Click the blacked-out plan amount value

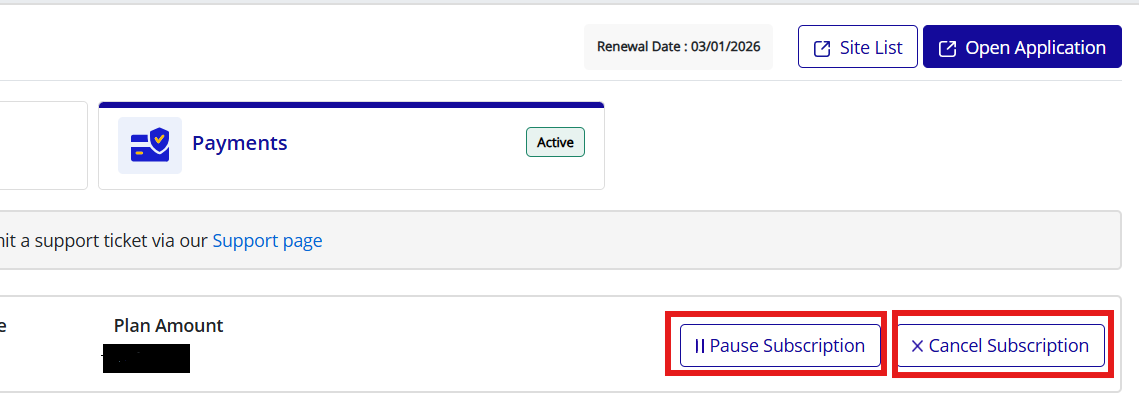(146, 358)
